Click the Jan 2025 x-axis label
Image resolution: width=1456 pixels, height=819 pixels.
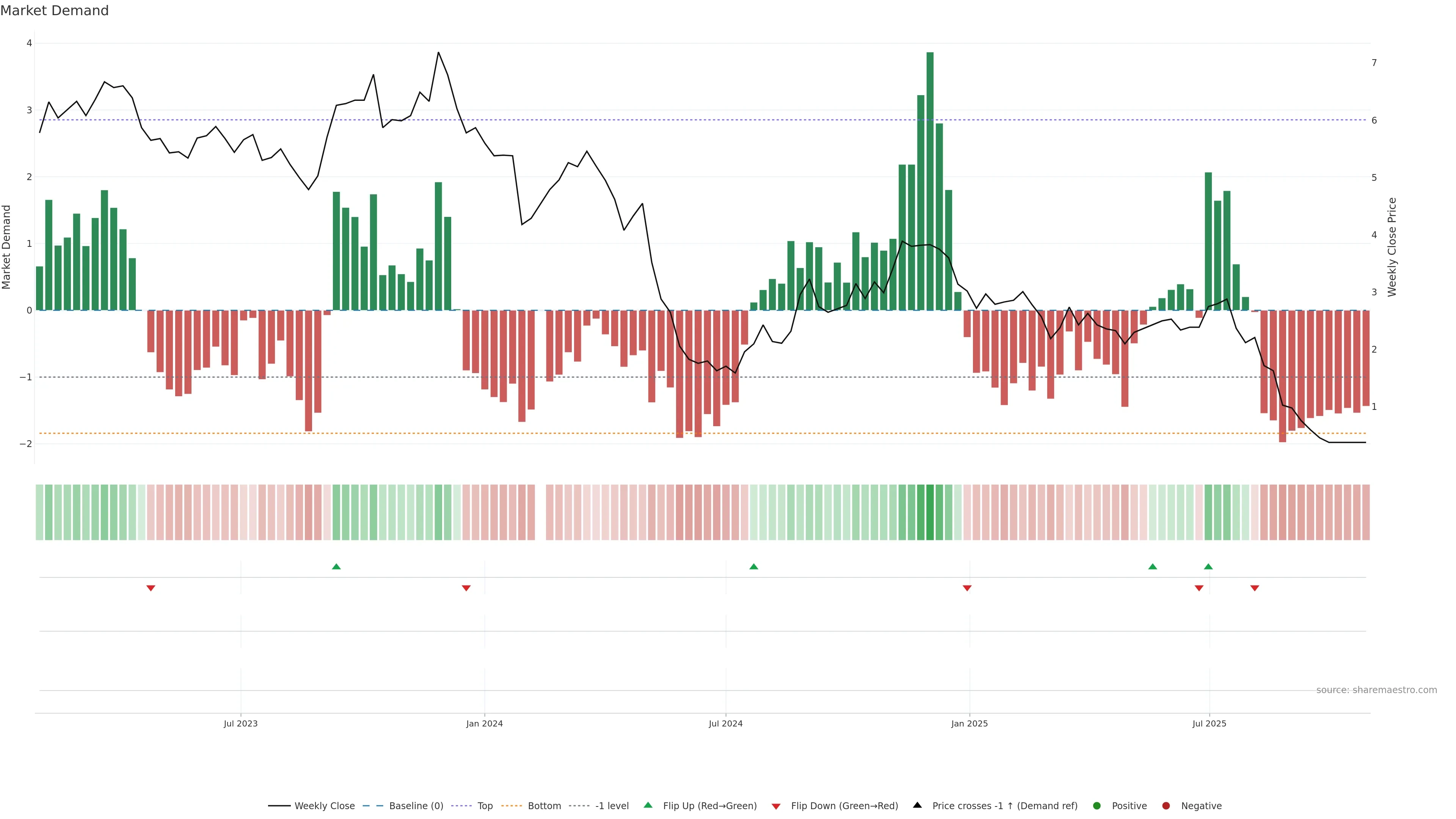970,723
